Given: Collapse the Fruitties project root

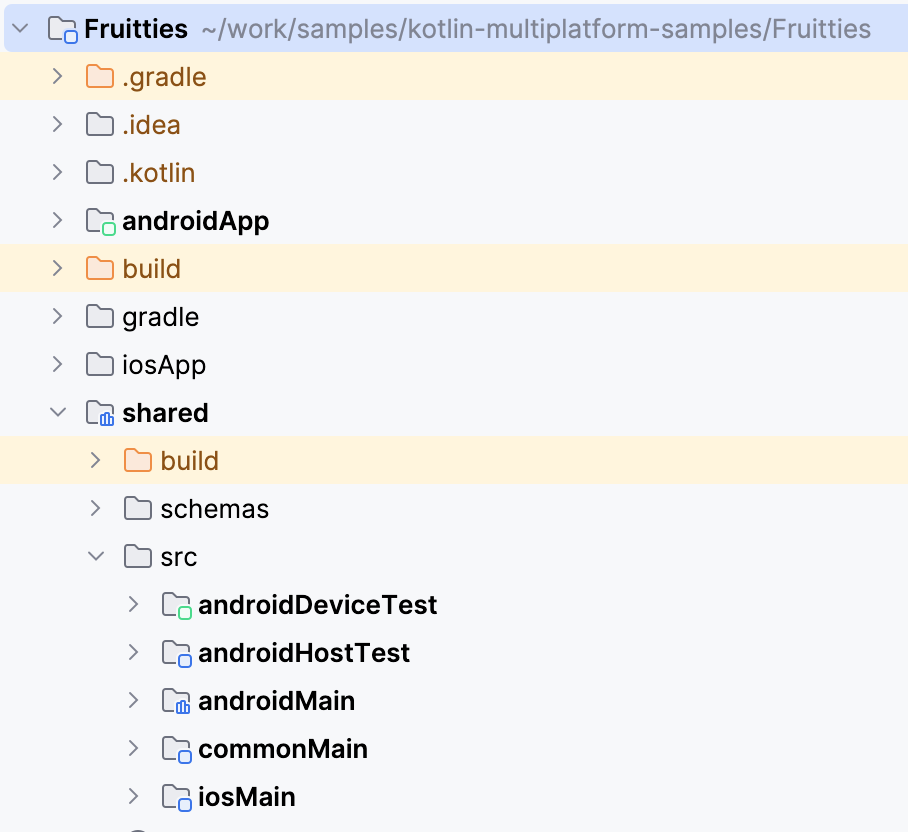Looking at the screenshot, I should [22, 28].
